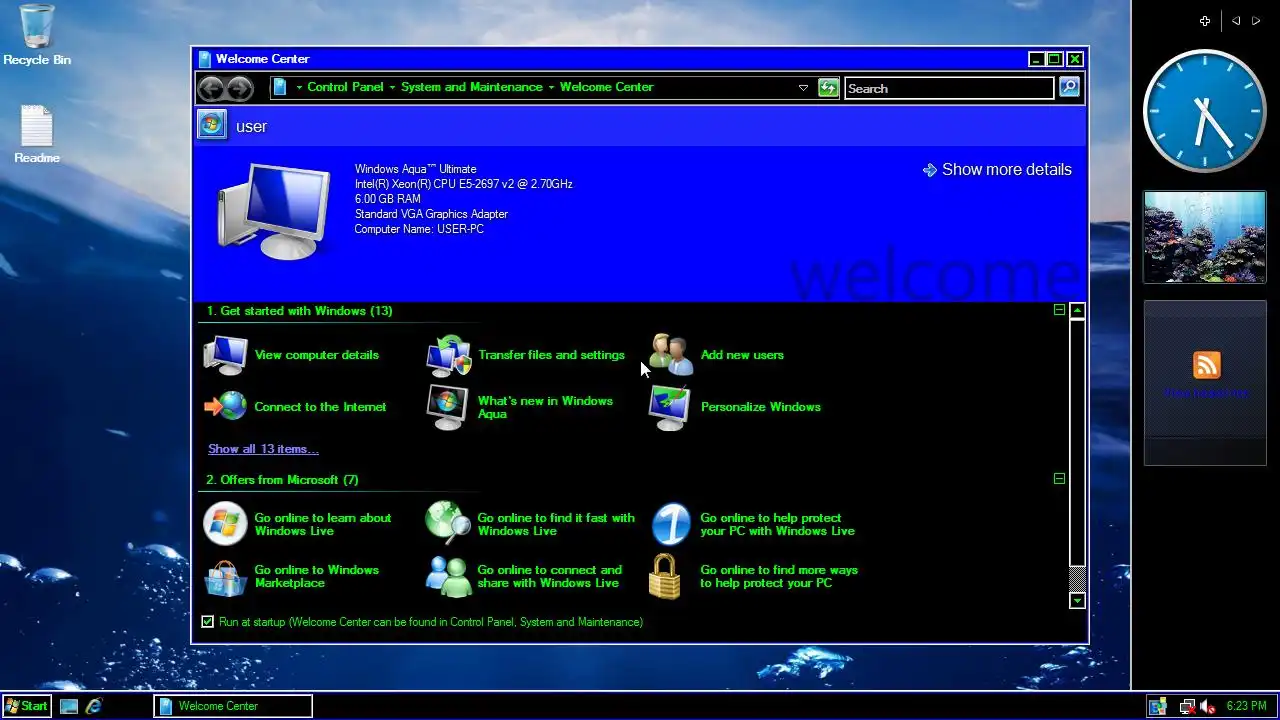Image resolution: width=1280 pixels, height=720 pixels.
Task: Collapse the Offers from Microsoft section
Action: (1059, 479)
